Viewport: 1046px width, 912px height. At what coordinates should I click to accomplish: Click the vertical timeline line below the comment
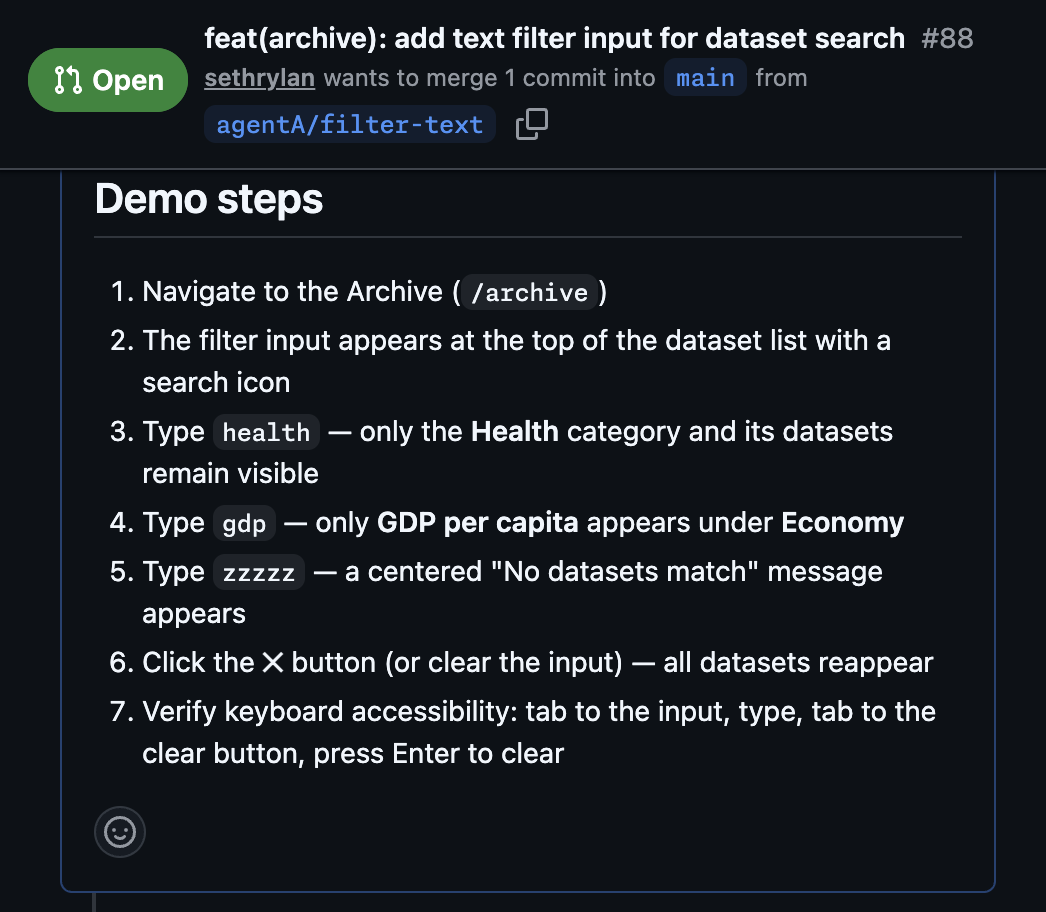click(94, 900)
